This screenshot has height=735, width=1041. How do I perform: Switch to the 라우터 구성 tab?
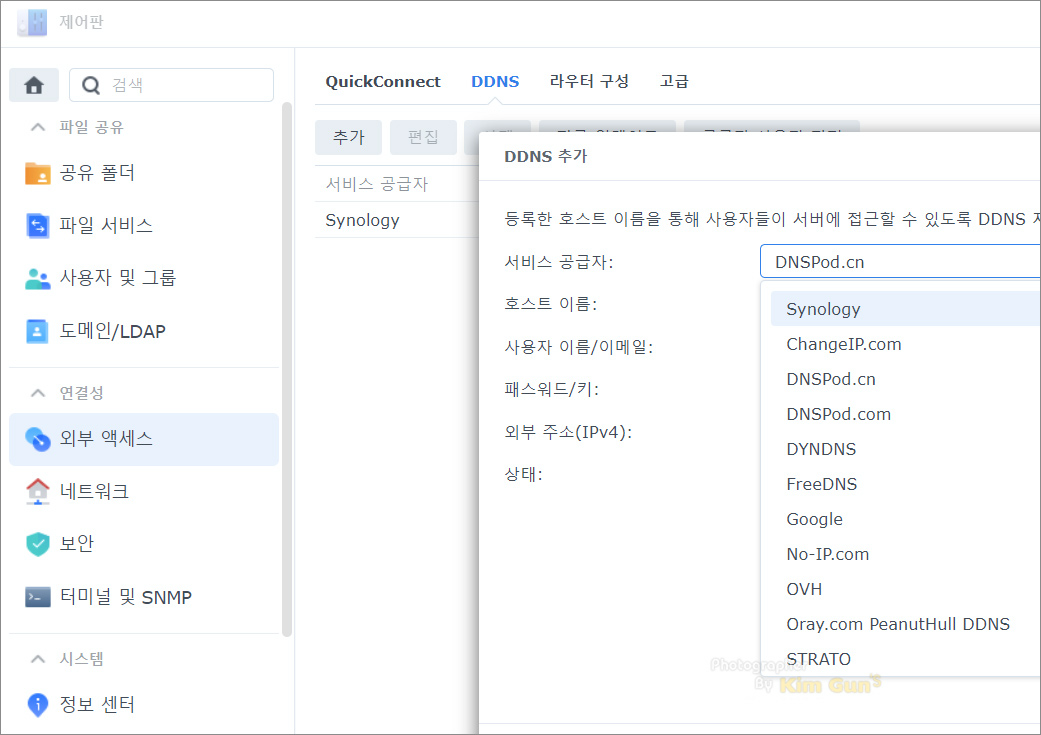click(x=590, y=82)
